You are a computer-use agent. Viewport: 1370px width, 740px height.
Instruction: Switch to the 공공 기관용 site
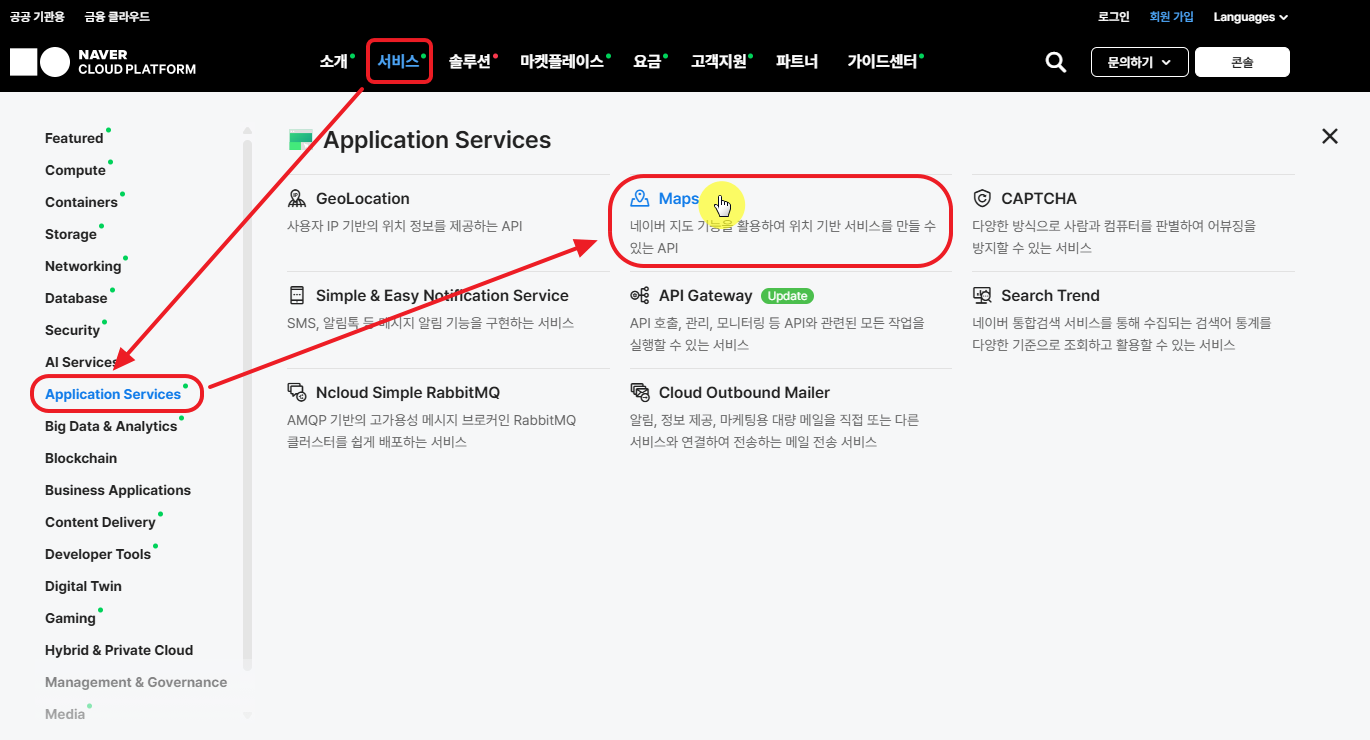coord(37,17)
